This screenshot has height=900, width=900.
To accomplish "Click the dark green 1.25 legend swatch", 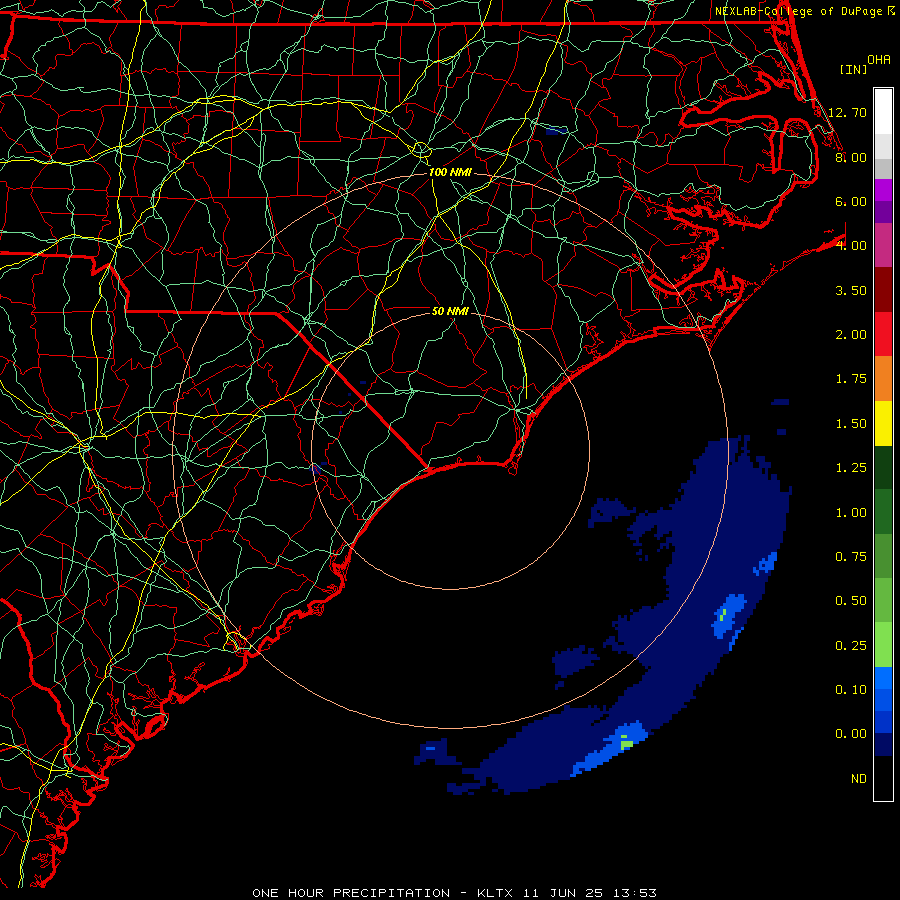I will click(x=883, y=467).
